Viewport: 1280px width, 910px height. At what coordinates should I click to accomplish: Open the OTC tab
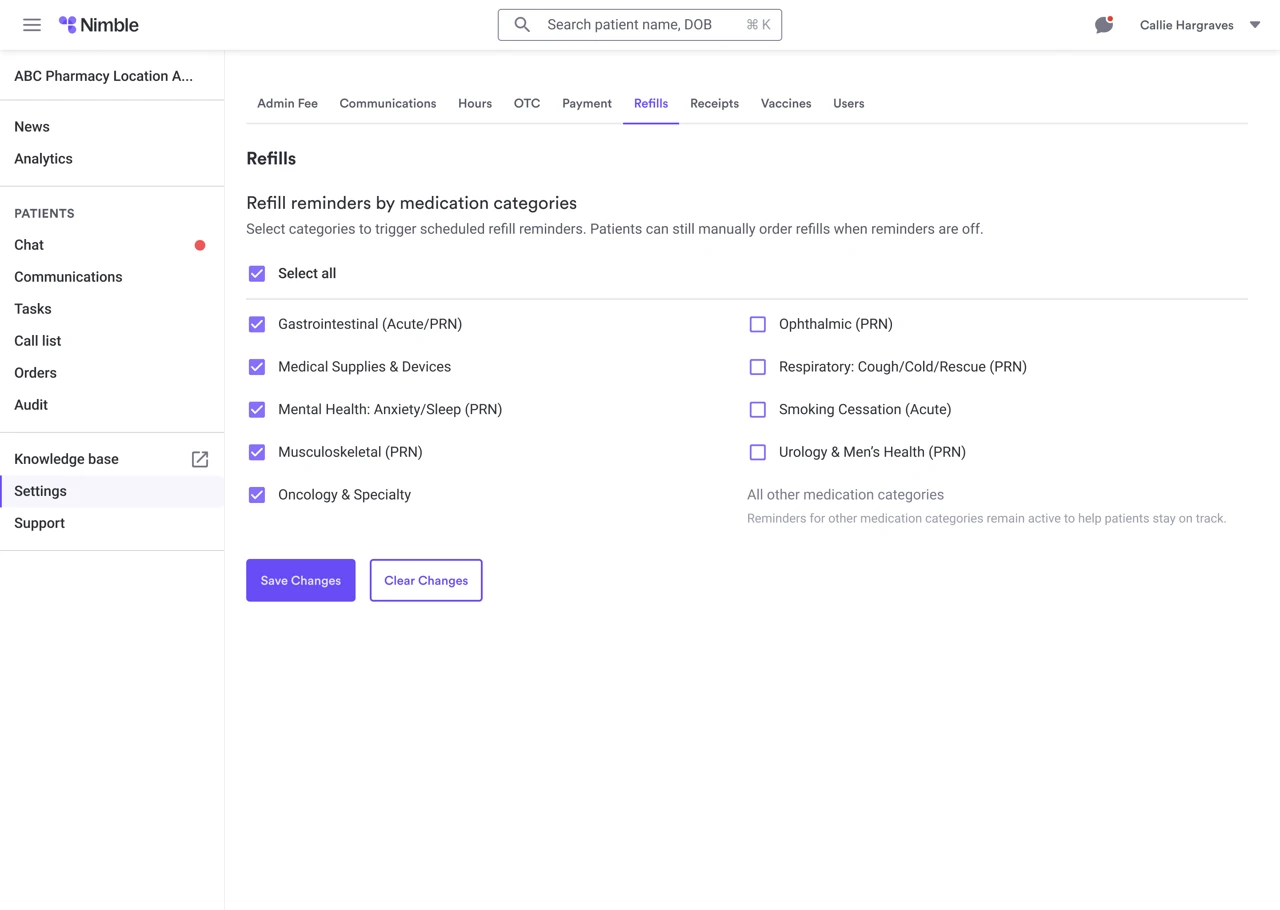[527, 103]
